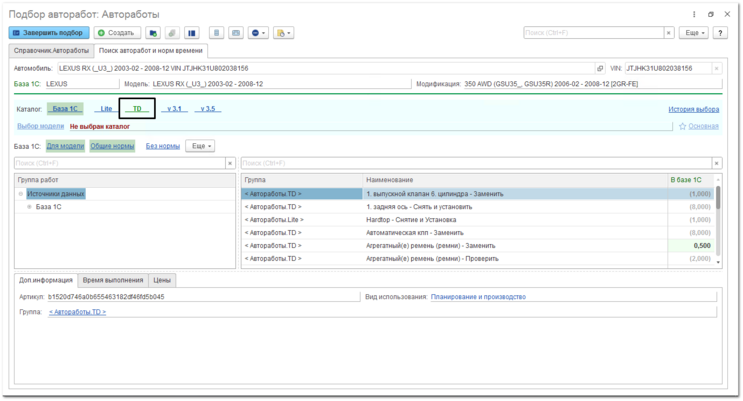This screenshot has height=401, width=743.
Task: Open the Цены tab
Action: click(x=162, y=280)
